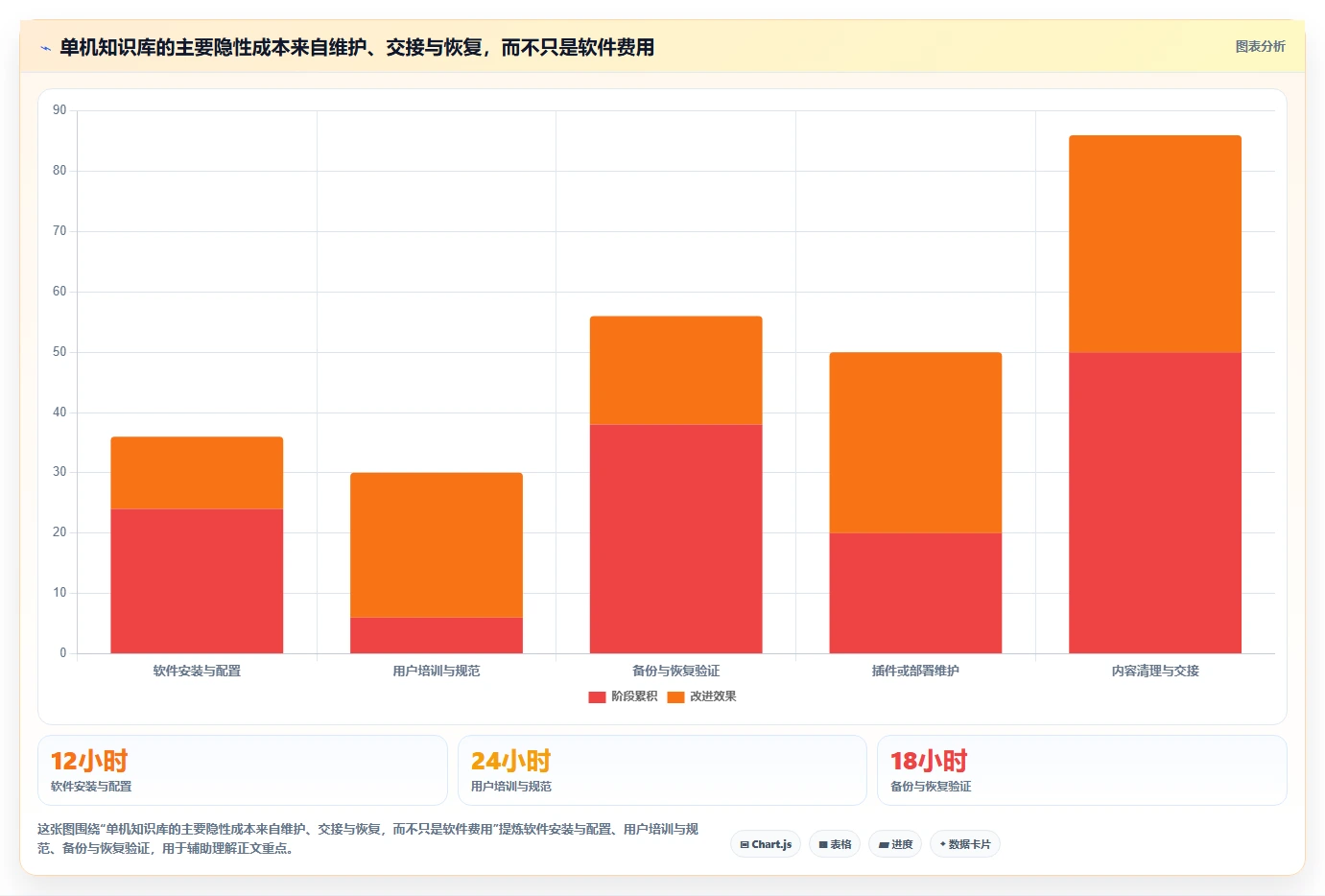Open the 12小时 软件安装与配置 card
Image resolution: width=1325 pixels, height=896 pixels.
coord(243,770)
